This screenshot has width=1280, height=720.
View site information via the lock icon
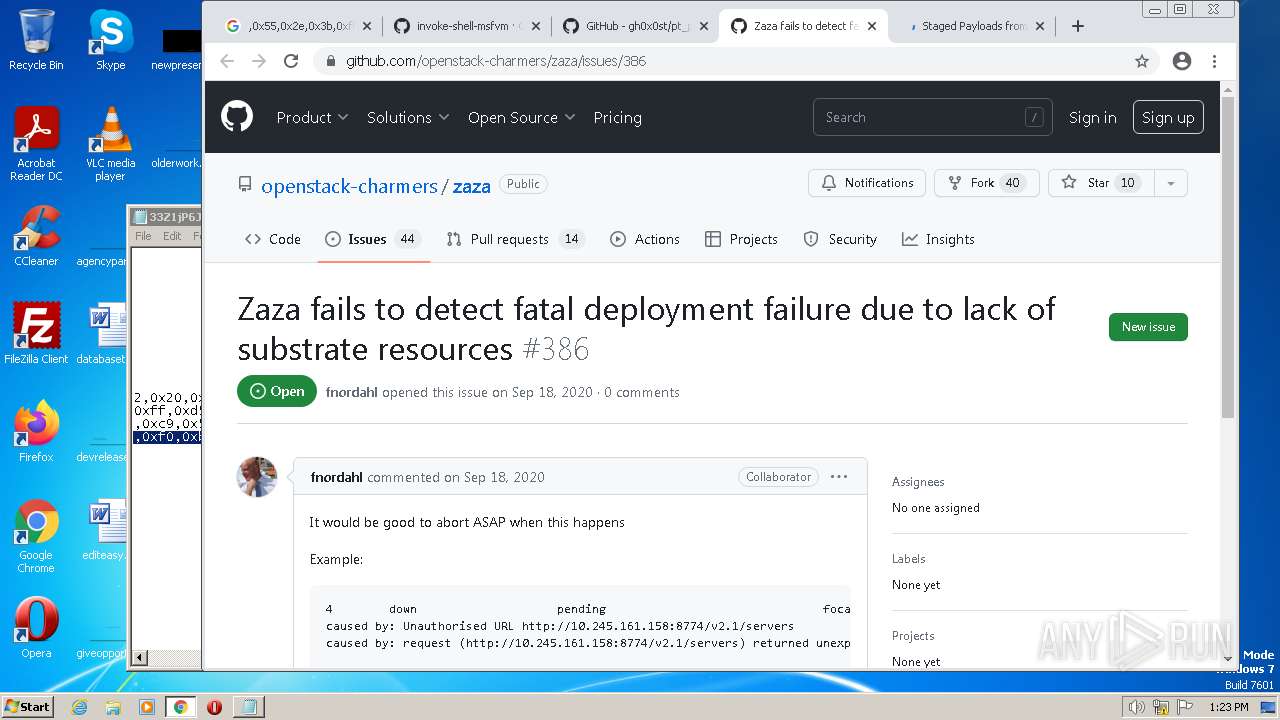click(330, 61)
